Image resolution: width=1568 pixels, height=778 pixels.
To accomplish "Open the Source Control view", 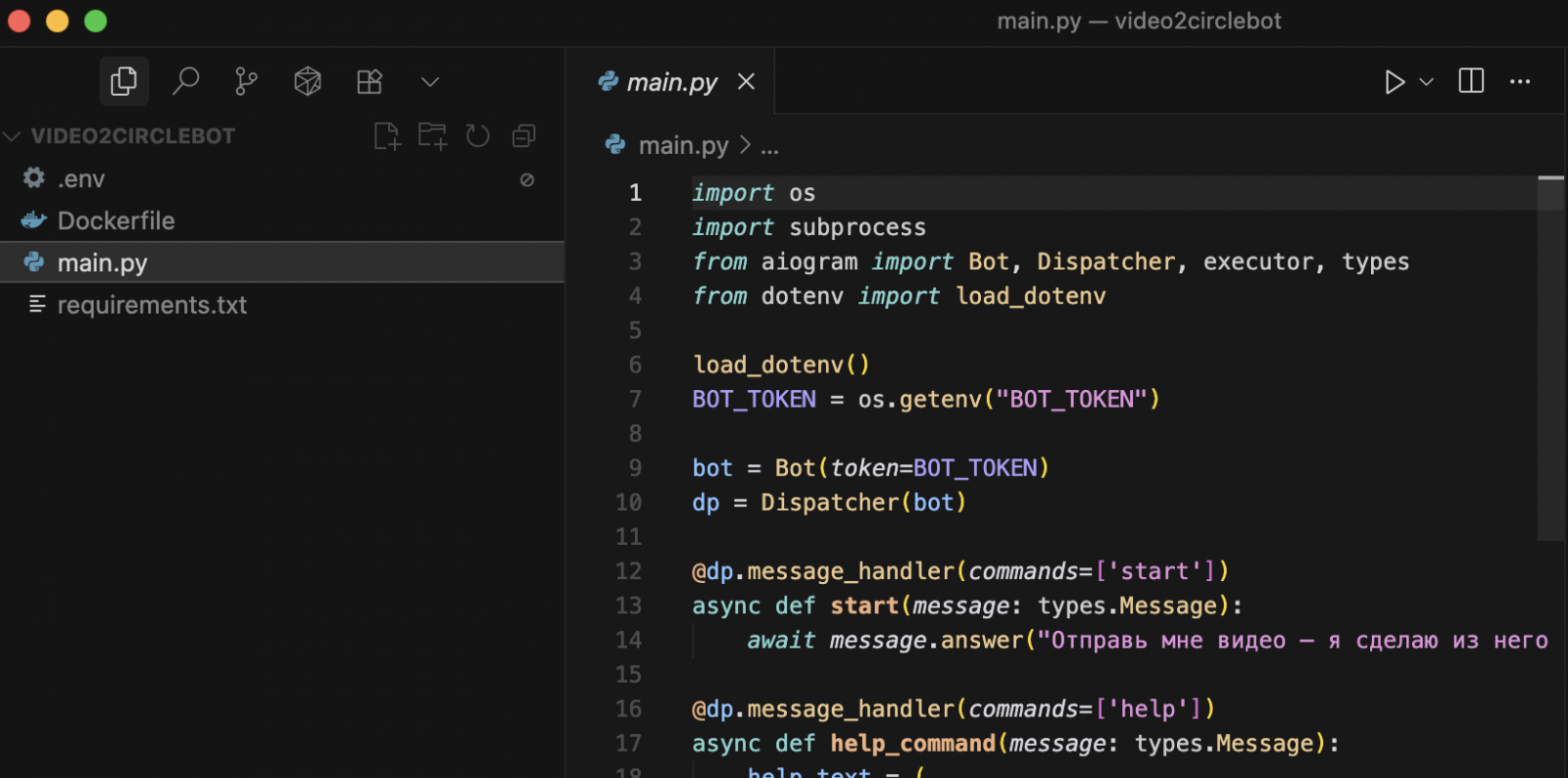I will pyautogui.click(x=246, y=81).
